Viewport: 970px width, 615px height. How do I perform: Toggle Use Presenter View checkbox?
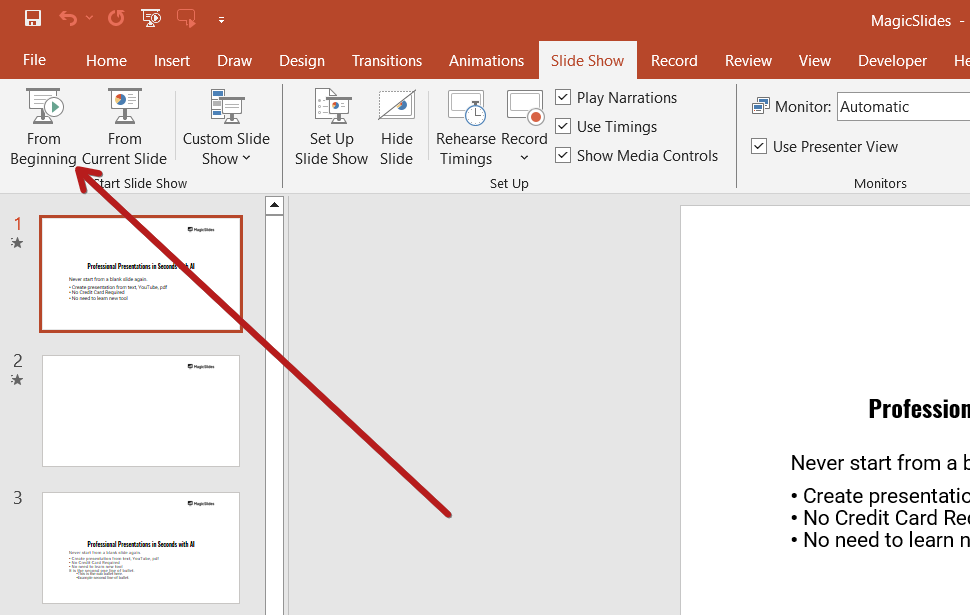click(x=759, y=146)
